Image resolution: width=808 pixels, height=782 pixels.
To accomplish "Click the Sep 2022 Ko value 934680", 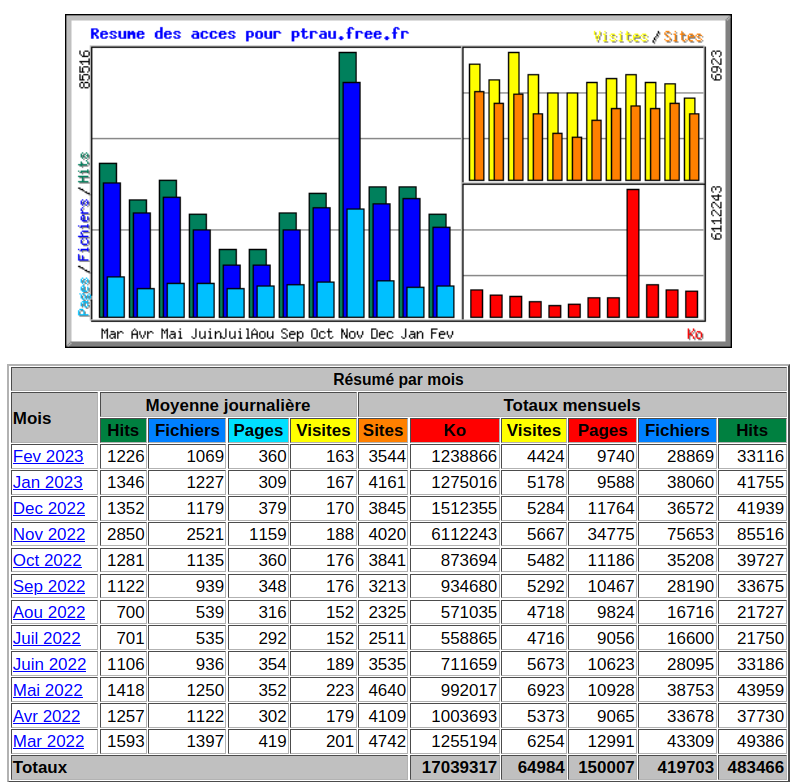I will [x=468, y=586].
